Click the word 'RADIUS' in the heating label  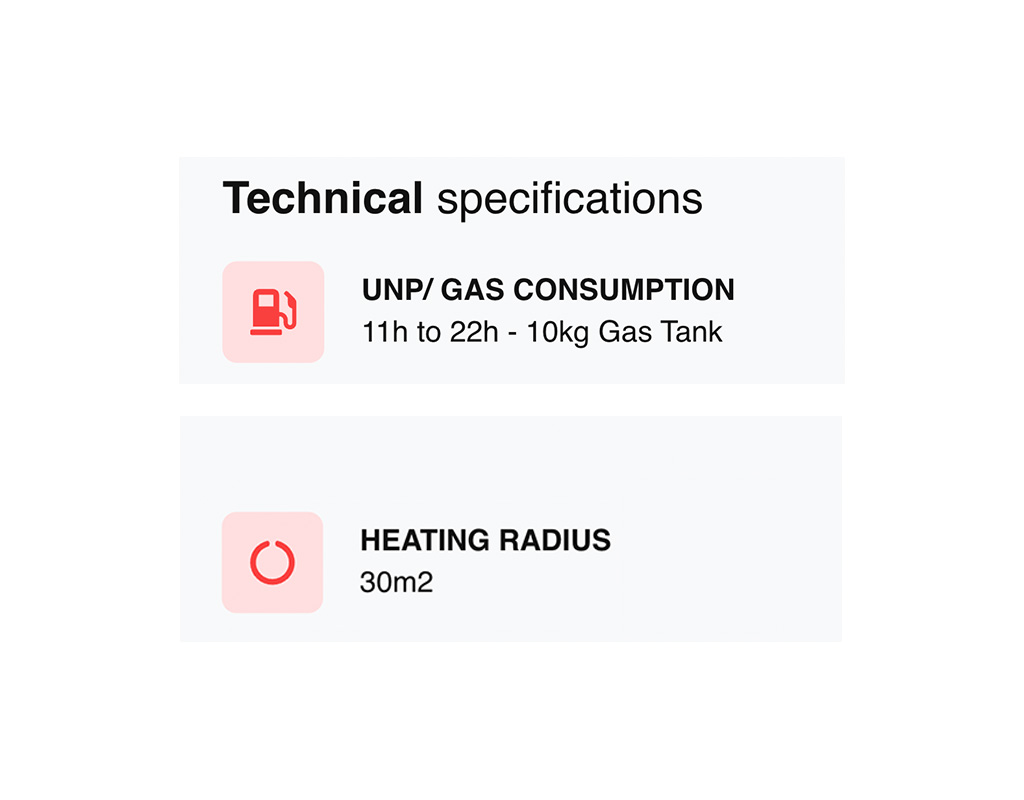[x=554, y=540]
